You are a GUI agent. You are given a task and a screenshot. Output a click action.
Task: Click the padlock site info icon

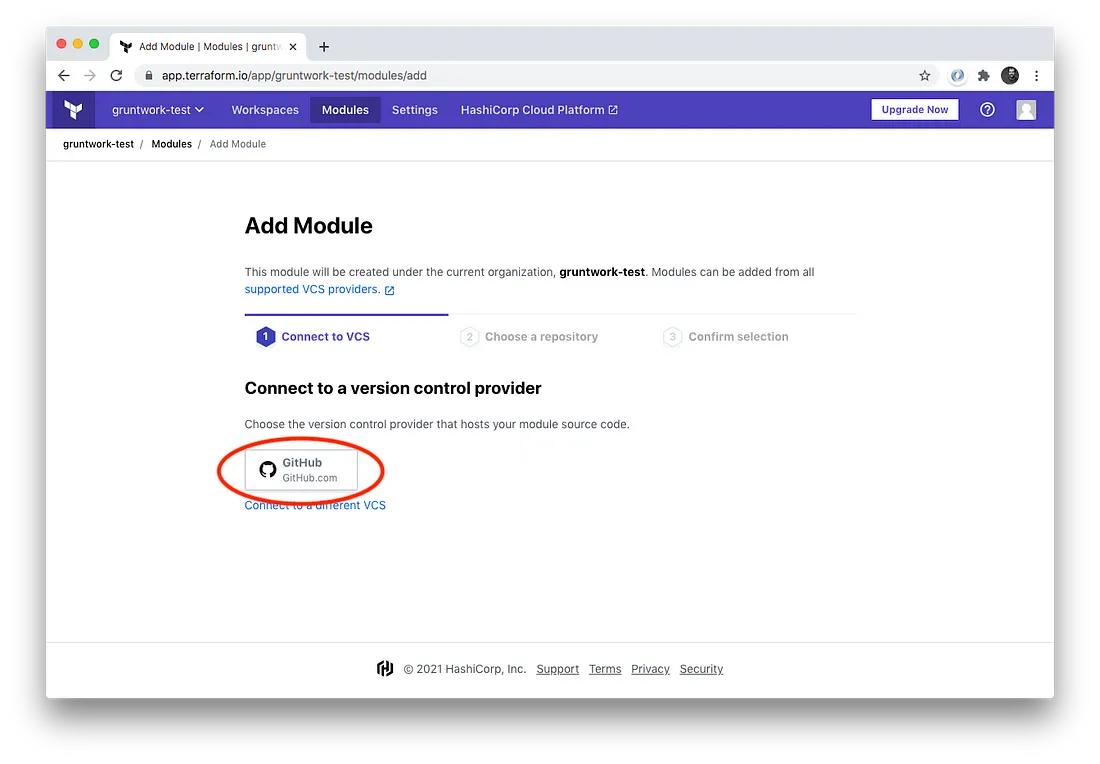[x=149, y=75]
